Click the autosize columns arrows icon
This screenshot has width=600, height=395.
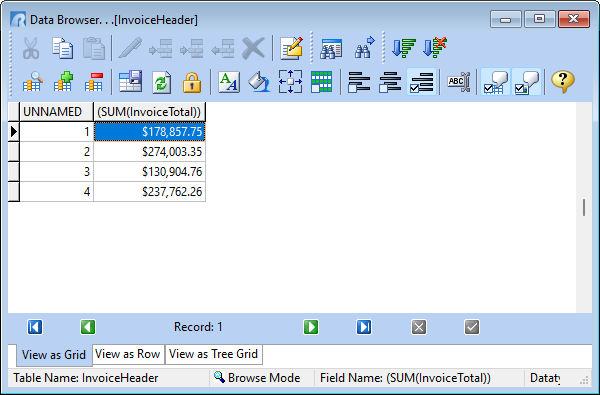[290, 82]
